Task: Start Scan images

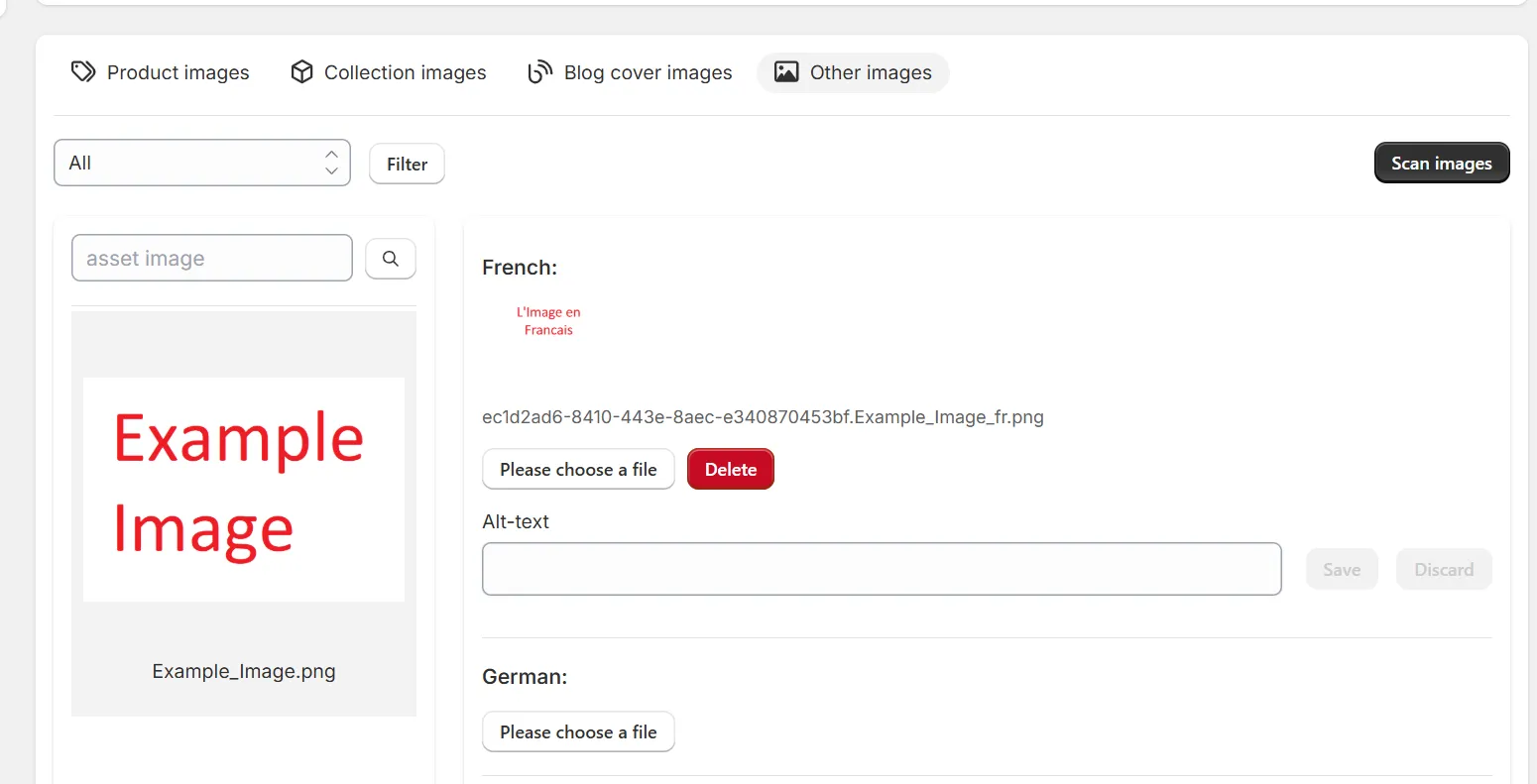Action: coord(1442,164)
